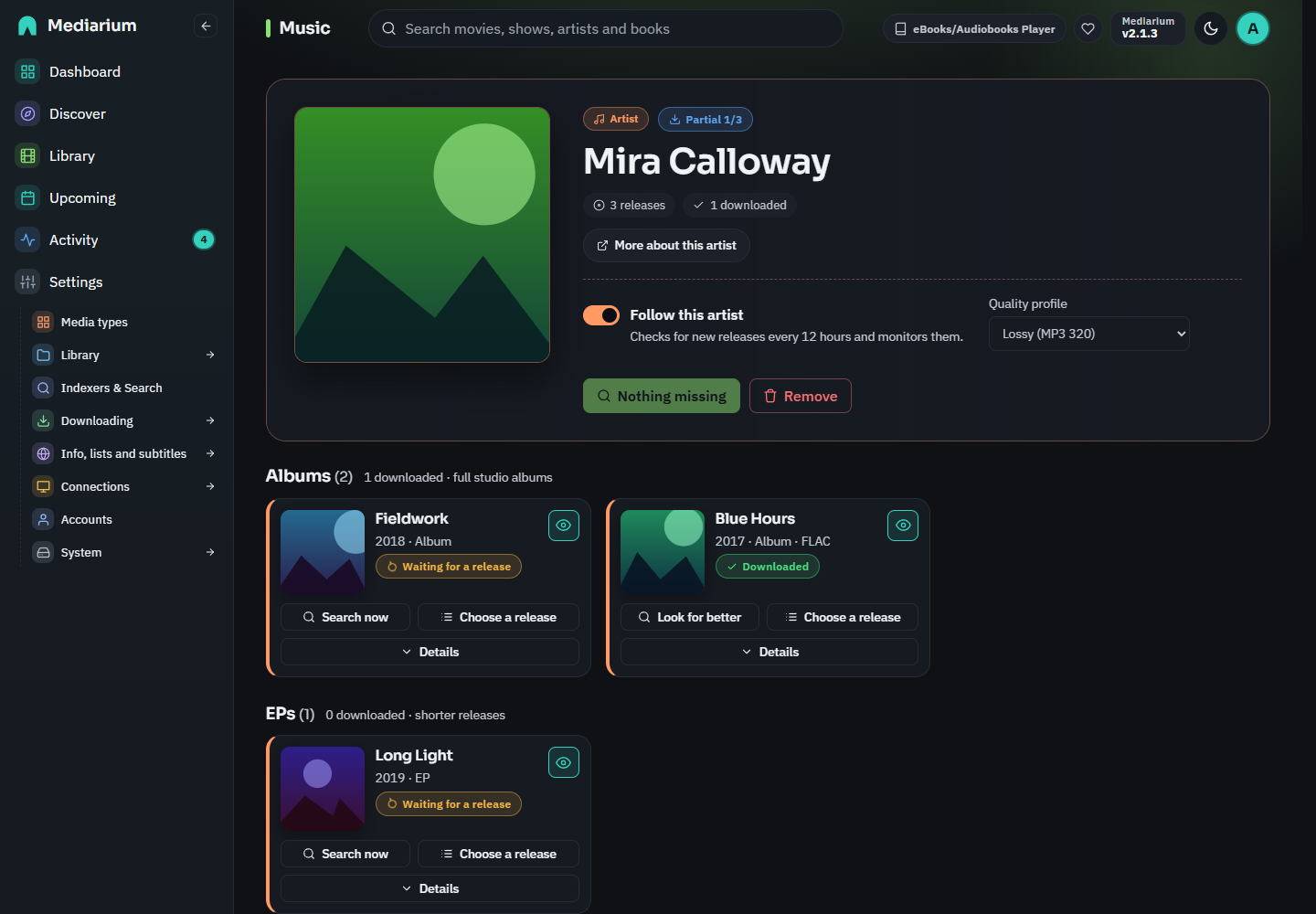Expand the Downloading settings submenu
The height and width of the screenshot is (914, 1316).
210,420
